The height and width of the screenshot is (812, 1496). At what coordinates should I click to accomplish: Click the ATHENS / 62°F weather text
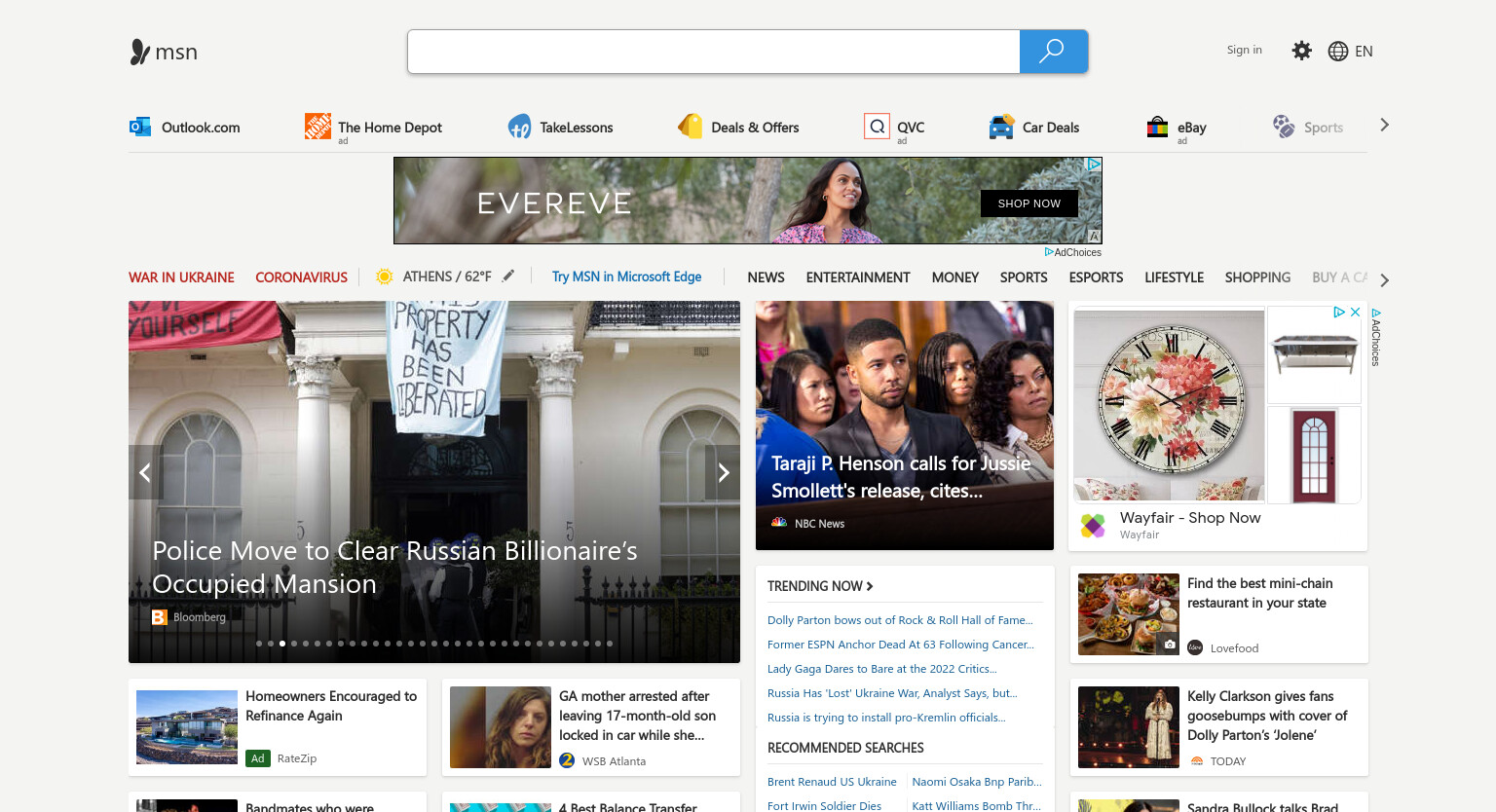coord(447,277)
